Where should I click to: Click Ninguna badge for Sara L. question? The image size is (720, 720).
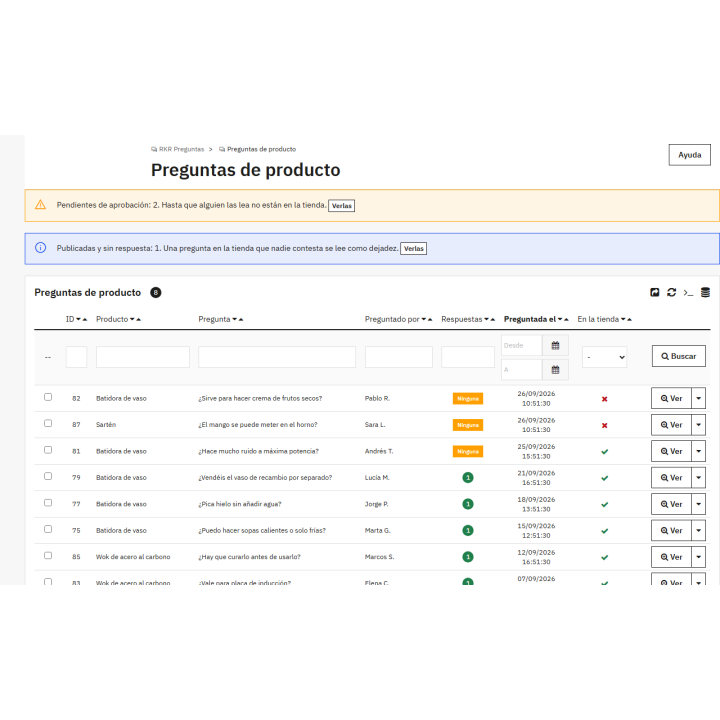pyautogui.click(x=467, y=425)
